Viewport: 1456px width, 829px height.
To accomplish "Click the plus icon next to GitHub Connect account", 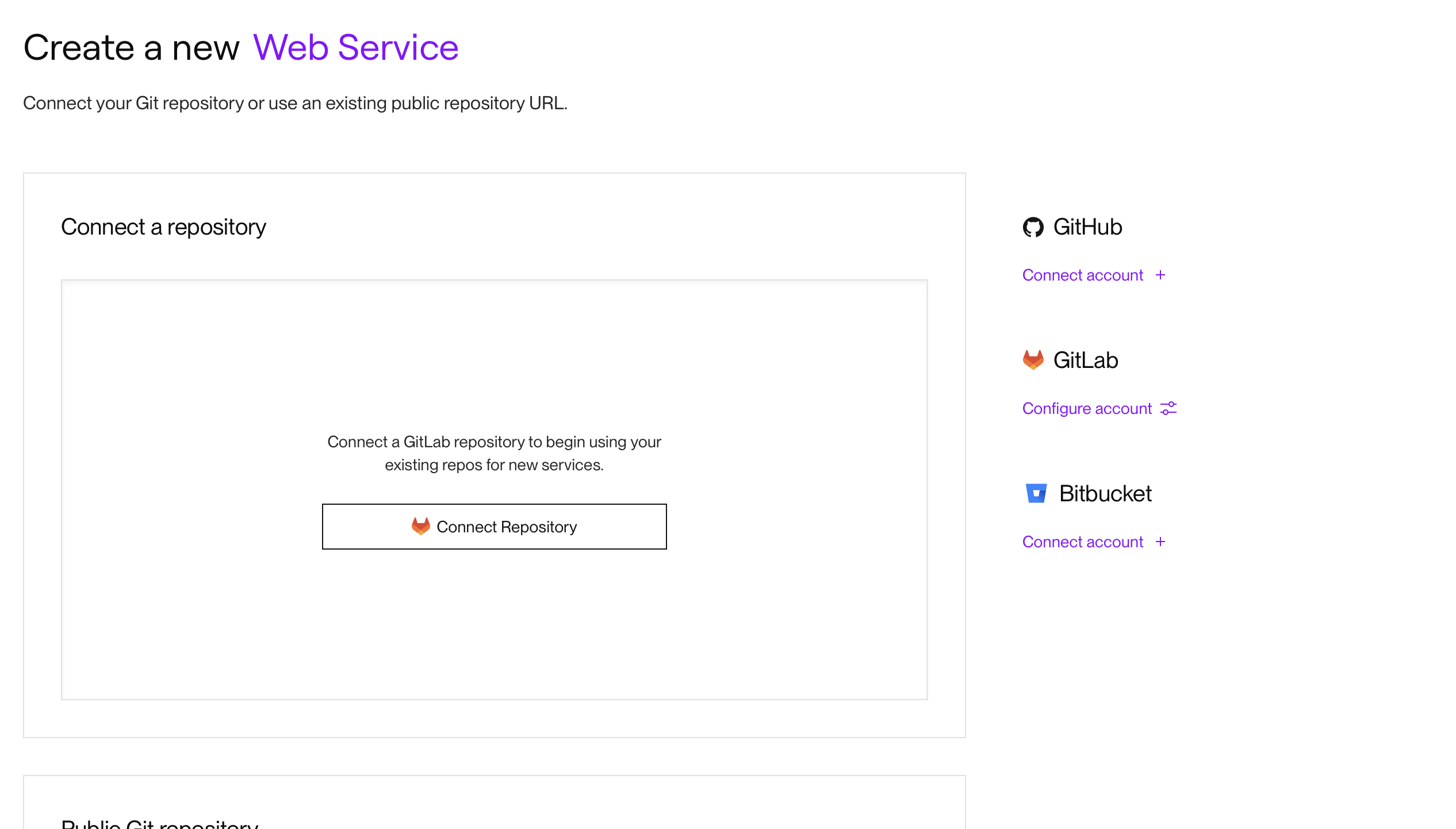I will coord(1160,275).
